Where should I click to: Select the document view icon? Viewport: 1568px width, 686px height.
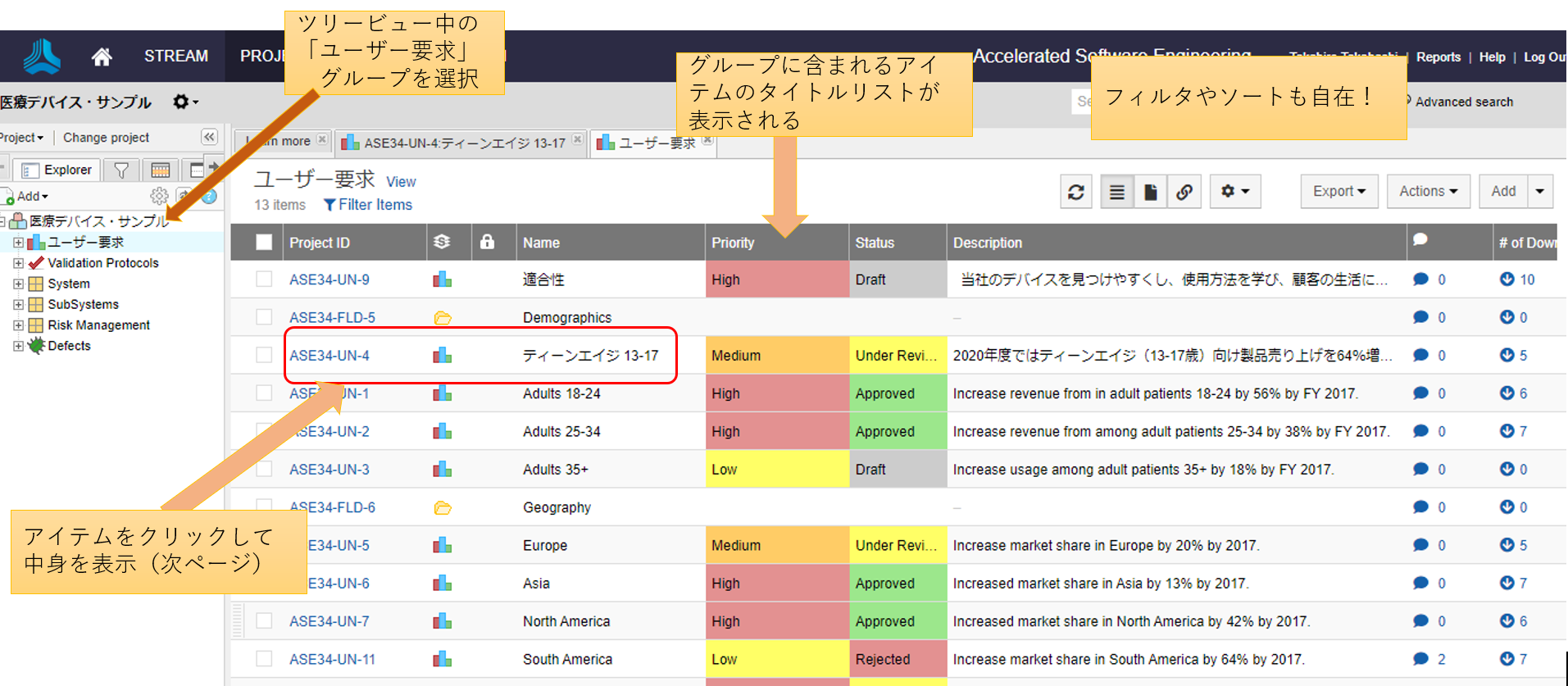pyautogui.click(x=1150, y=192)
